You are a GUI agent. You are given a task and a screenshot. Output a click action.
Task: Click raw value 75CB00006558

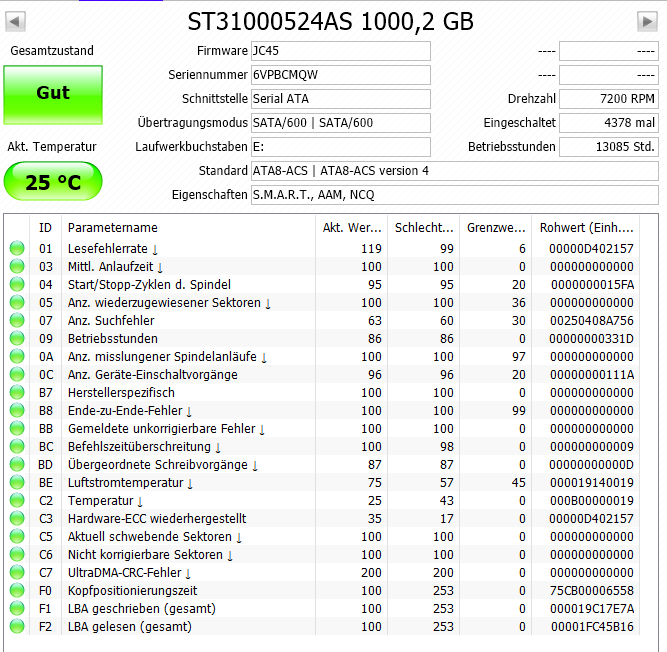click(591, 590)
